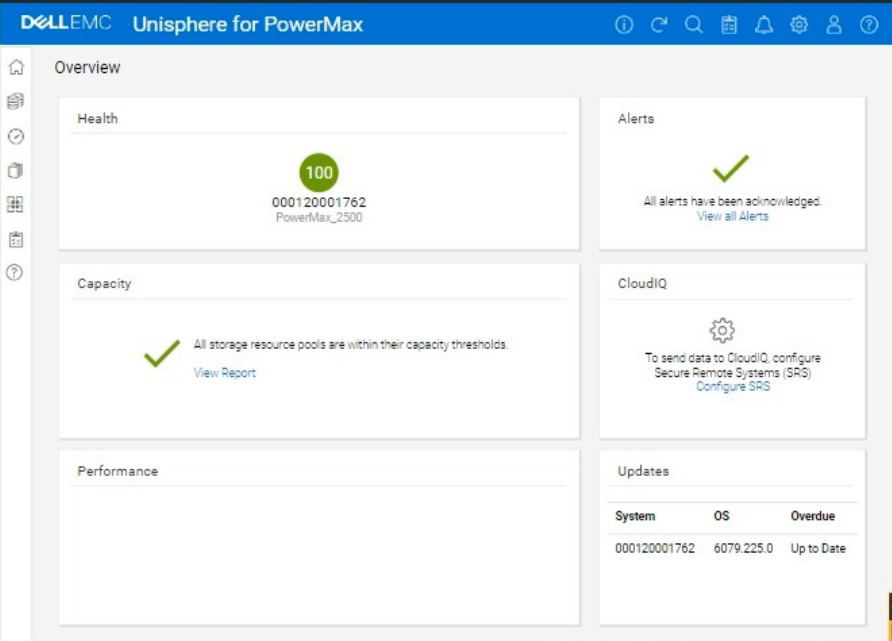
Task: Click the information icon in the top header
Action: 624,26
